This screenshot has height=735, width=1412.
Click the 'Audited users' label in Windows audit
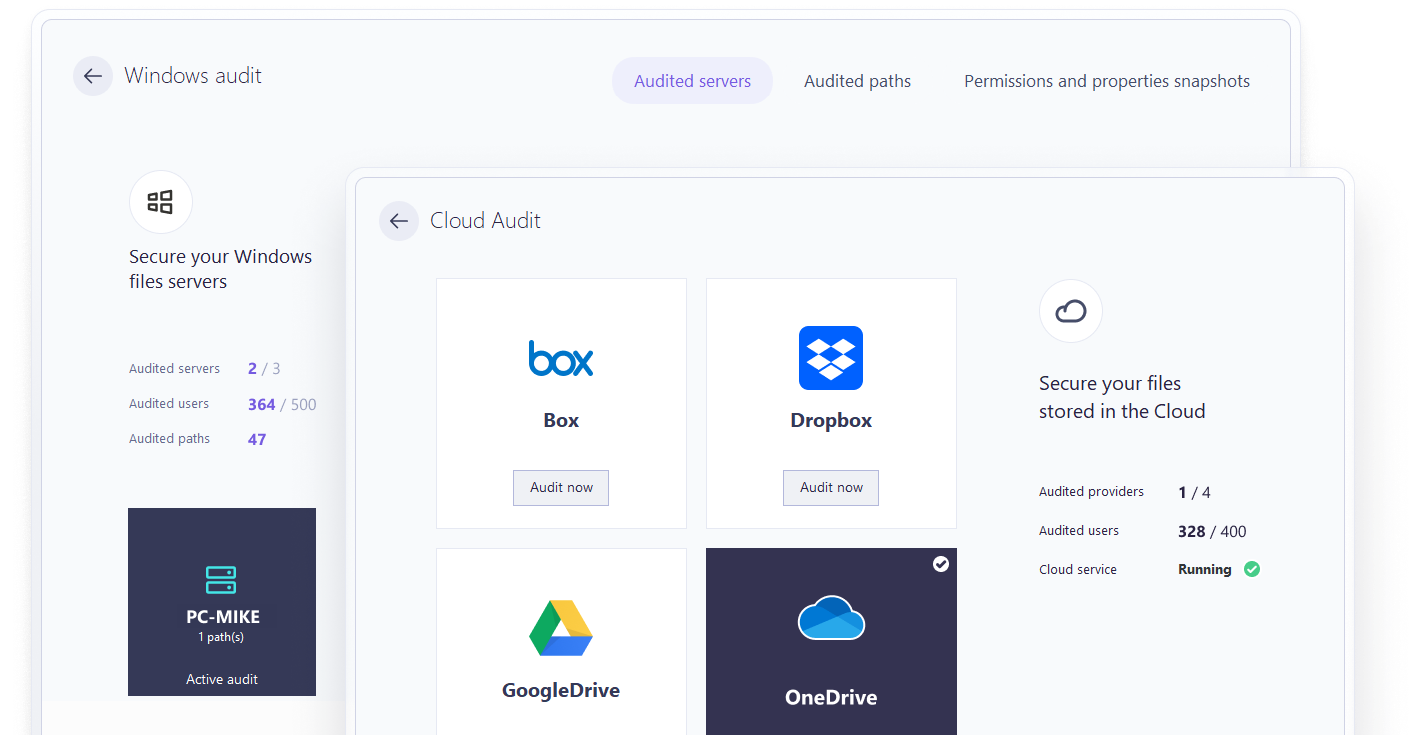[169, 404]
